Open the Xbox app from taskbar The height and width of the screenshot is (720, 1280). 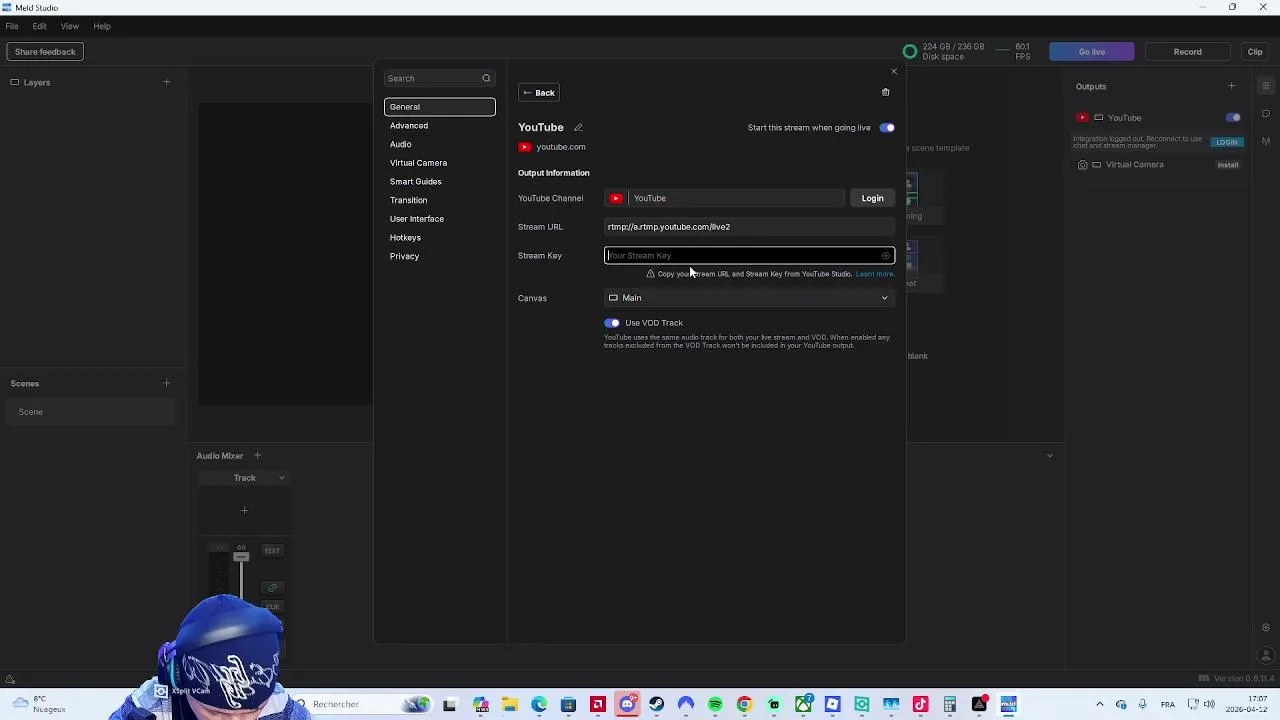click(x=803, y=704)
